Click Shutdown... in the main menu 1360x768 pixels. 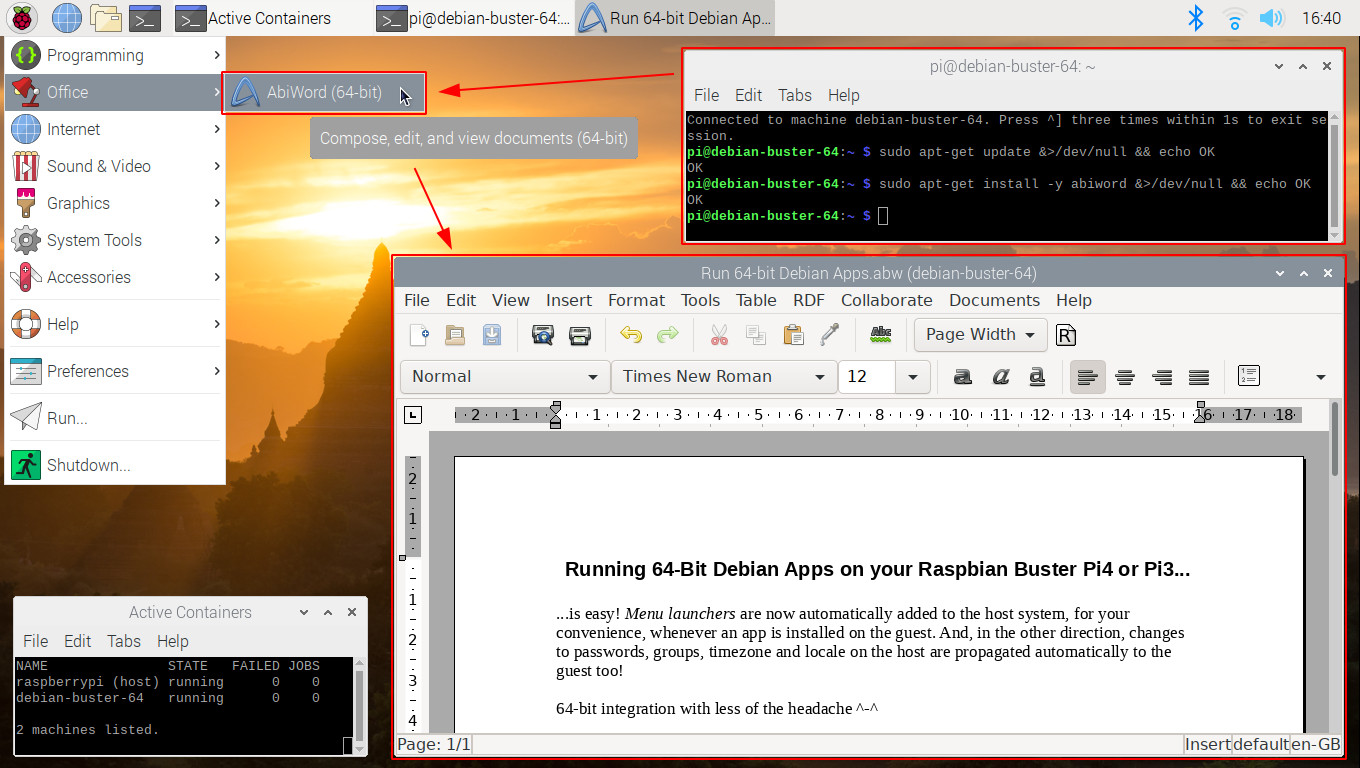(x=115, y=465)
